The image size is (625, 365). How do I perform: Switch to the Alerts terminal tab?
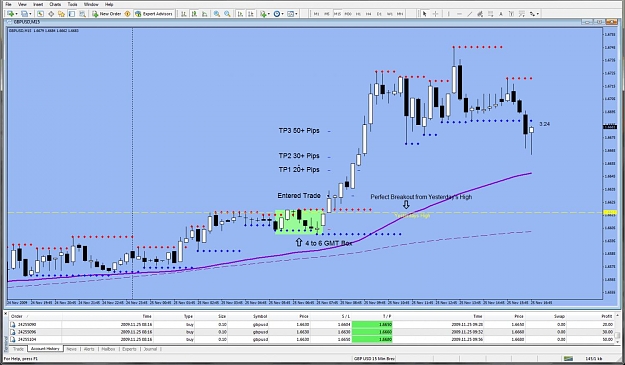(89, 349)
